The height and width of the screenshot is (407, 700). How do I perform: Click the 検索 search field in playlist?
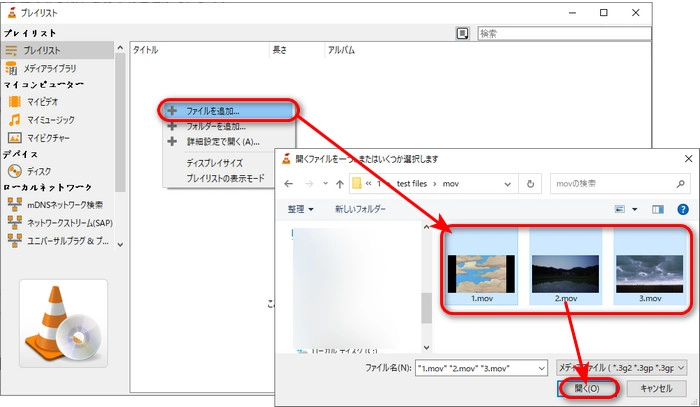click(x=564, y=33)
